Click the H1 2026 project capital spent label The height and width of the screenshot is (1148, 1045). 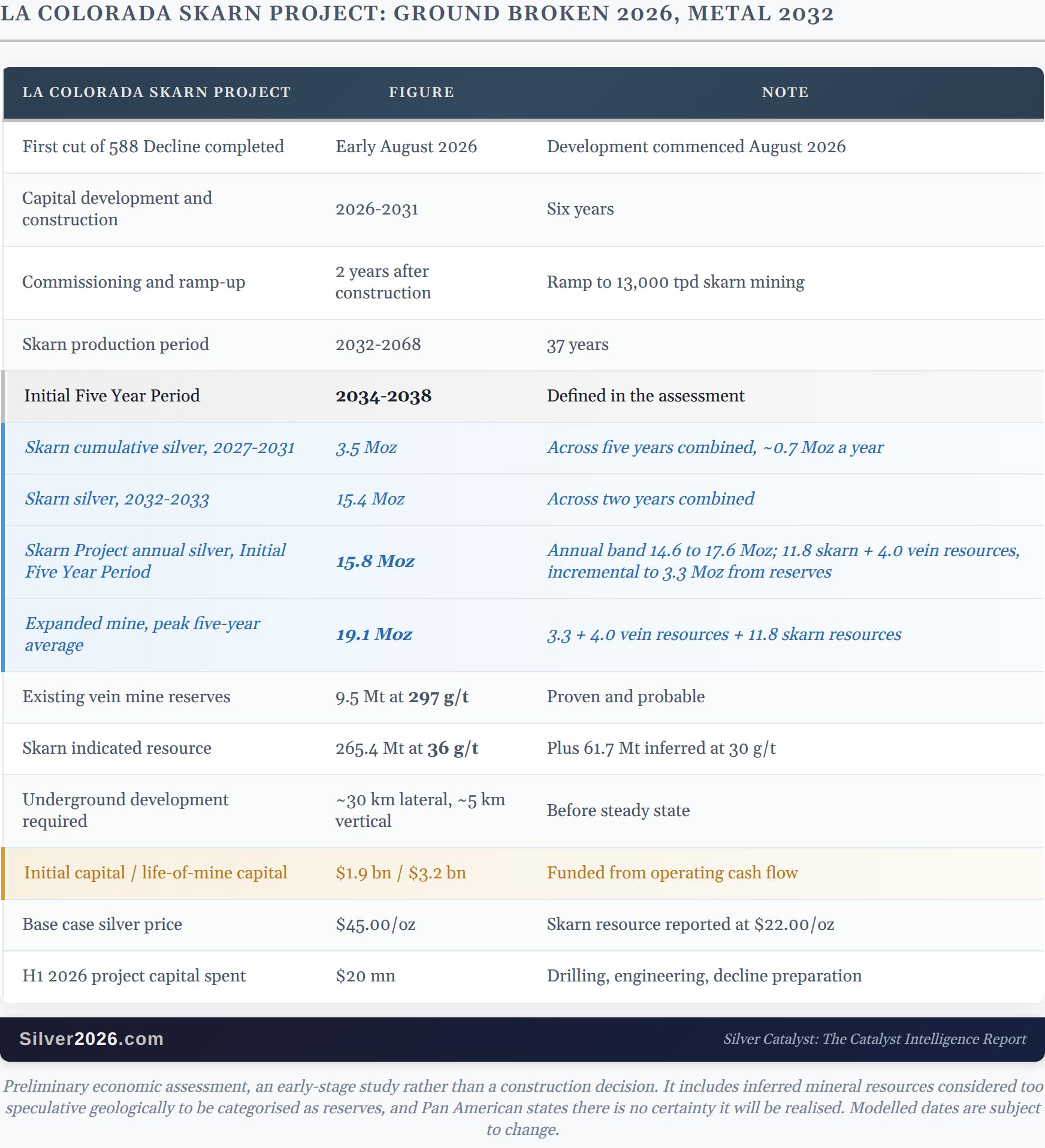point(134,976)
